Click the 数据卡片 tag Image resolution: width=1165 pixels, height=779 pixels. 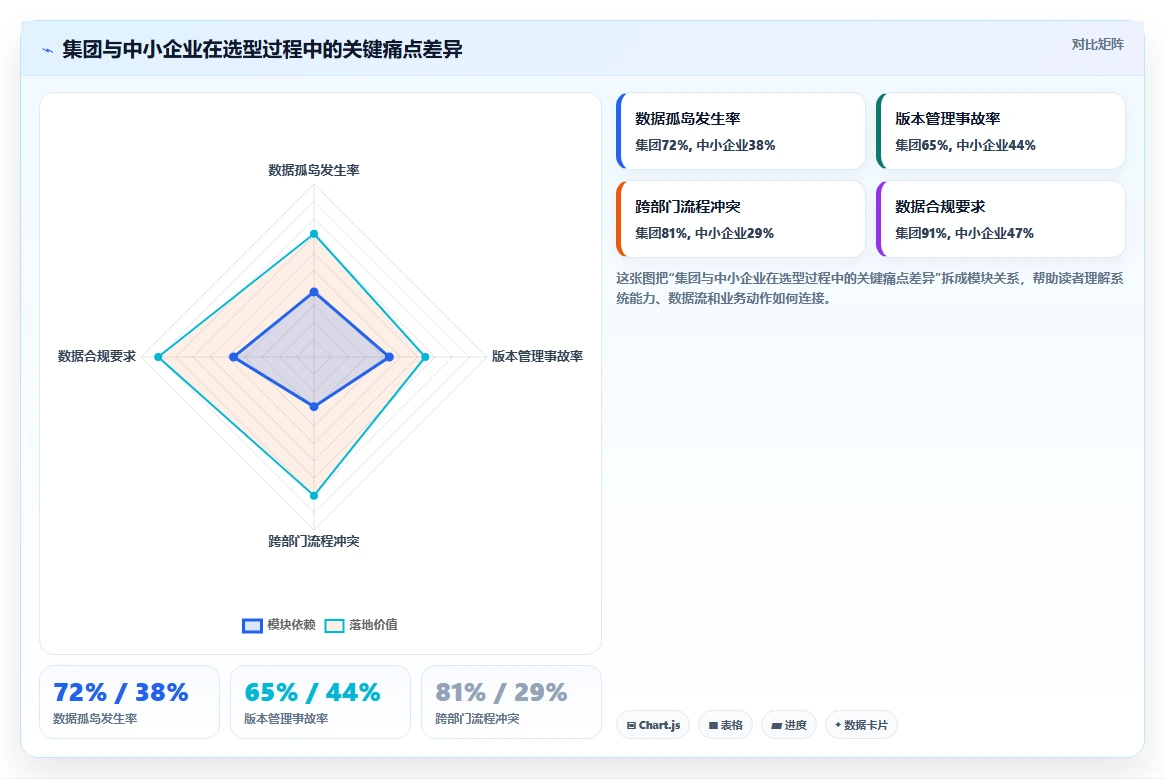[861, 725]
